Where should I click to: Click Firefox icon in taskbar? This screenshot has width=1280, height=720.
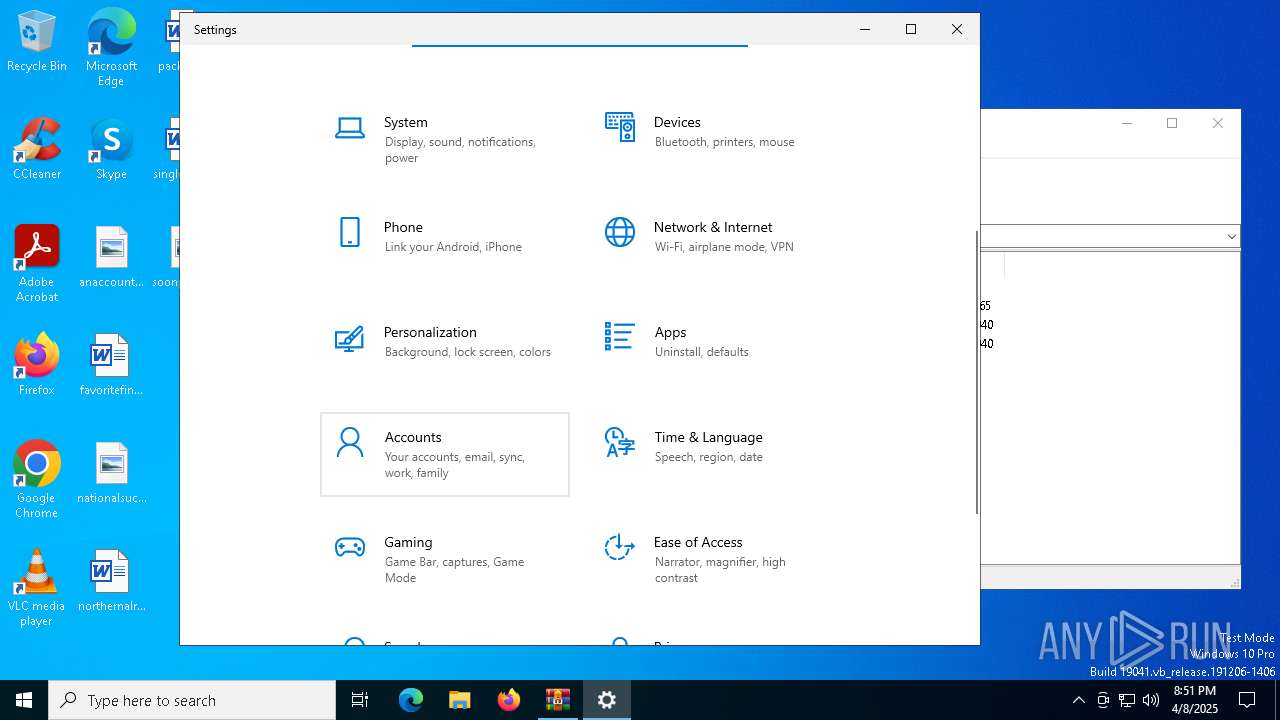509,700
